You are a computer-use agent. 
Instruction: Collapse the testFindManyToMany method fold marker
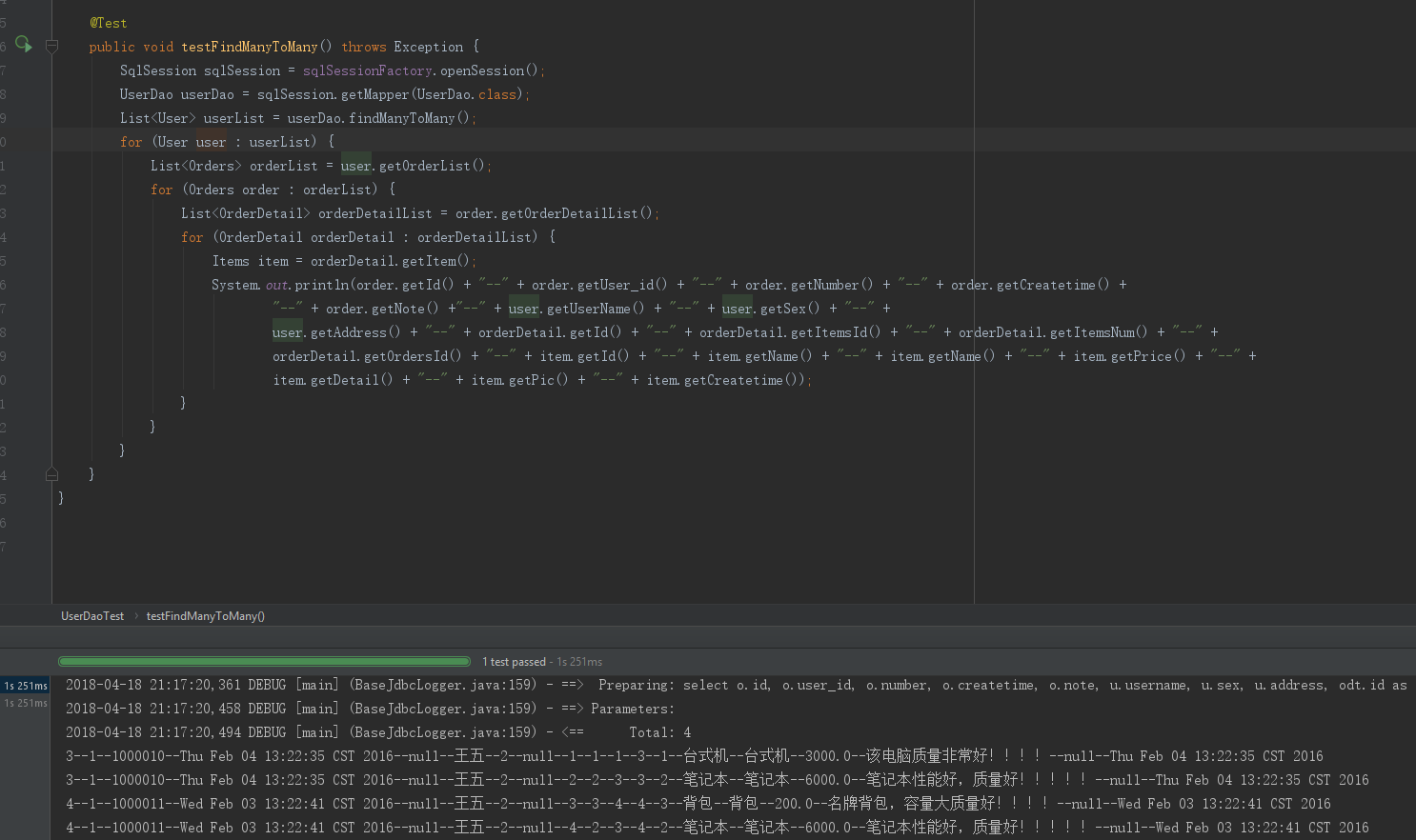[x=52, y=47]
